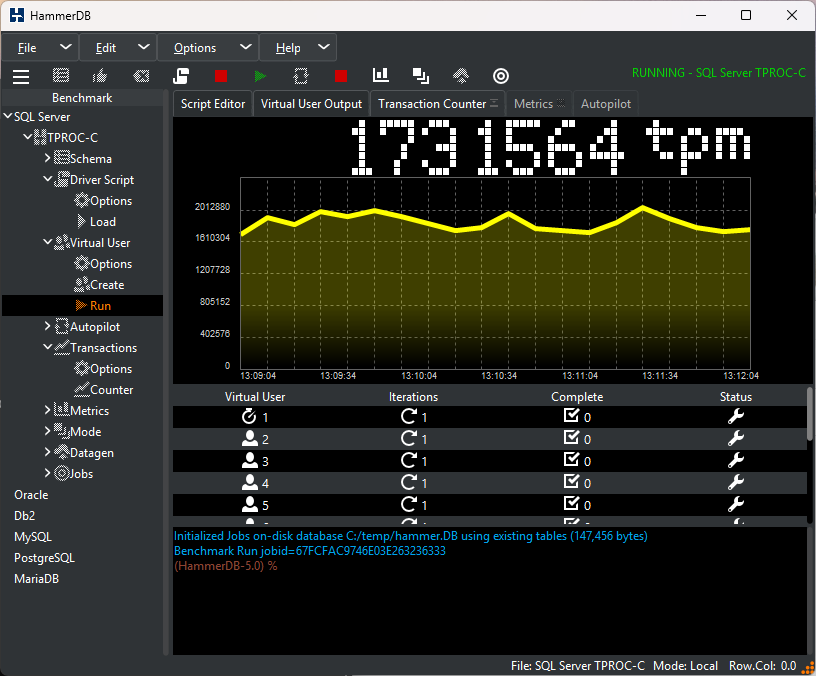Click the Delete Schema toolbar icon
The height and width of the screenshot is (676, 816).
pyautogui.click(x=141, y=76)
